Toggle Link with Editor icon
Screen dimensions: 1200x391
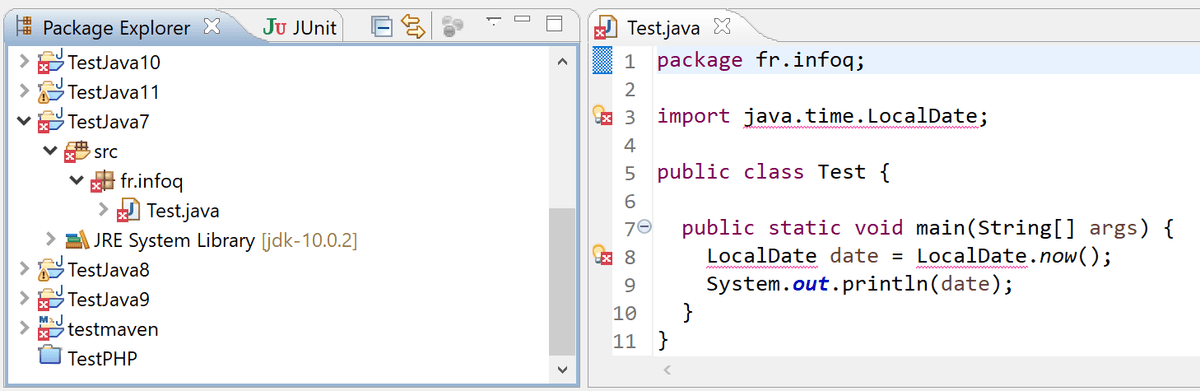[413, 27]
